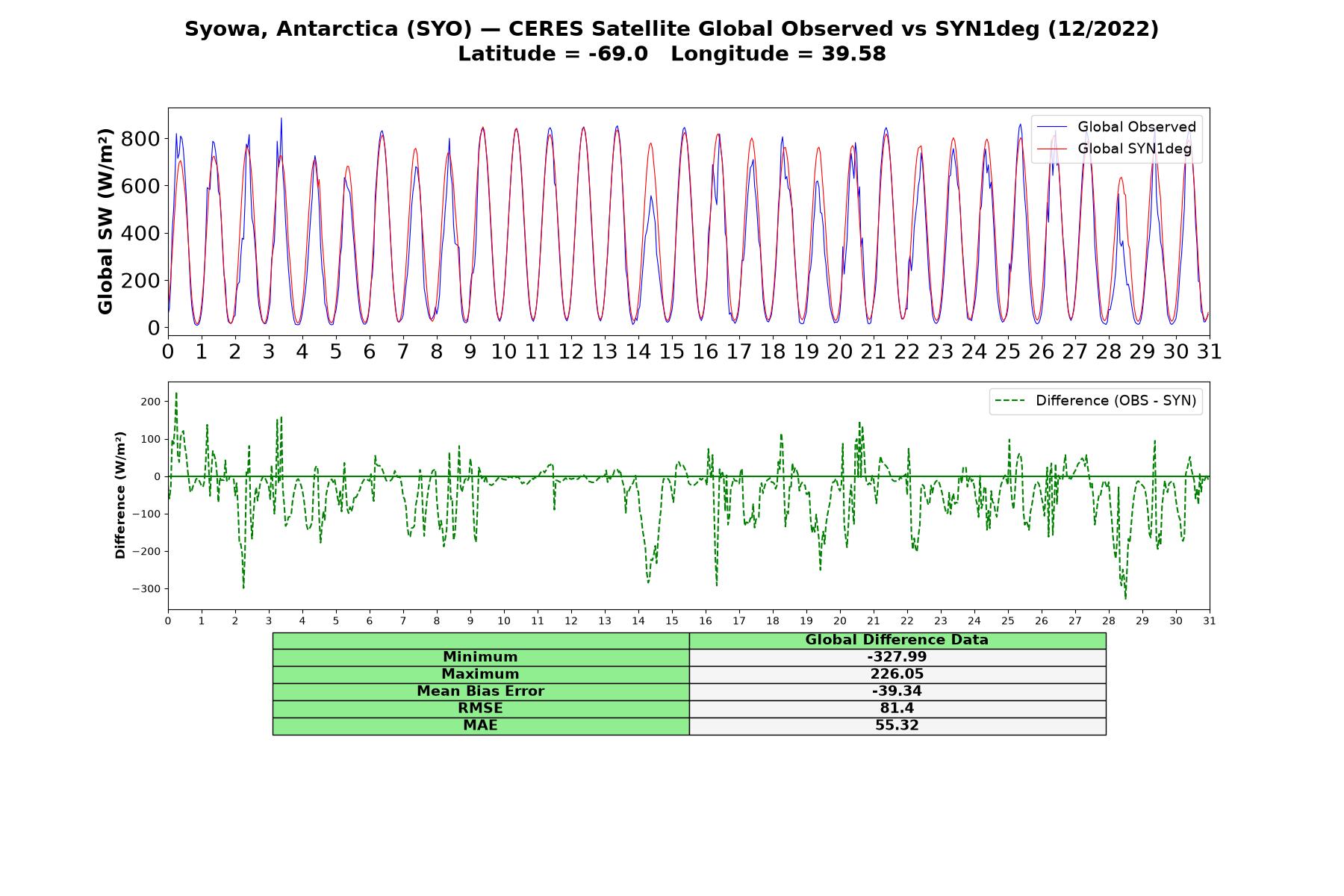Viewport: 1344px width, 896px height.
Task: Click the Difference (OBS - SYN) legend label
Action: (1116, 401)
